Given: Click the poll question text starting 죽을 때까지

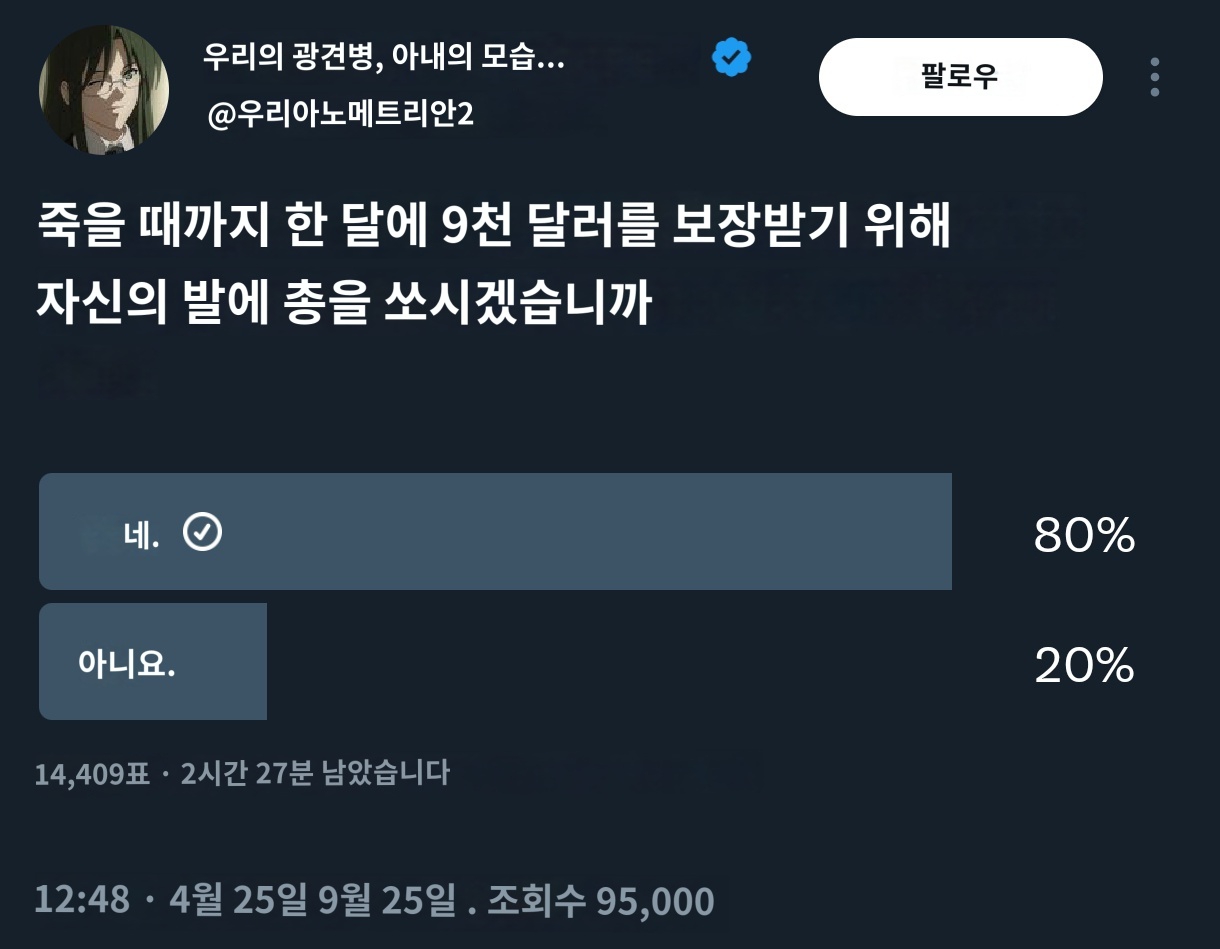Looking at the screenshot, I should pyautogui.click(x=493, y=227).
